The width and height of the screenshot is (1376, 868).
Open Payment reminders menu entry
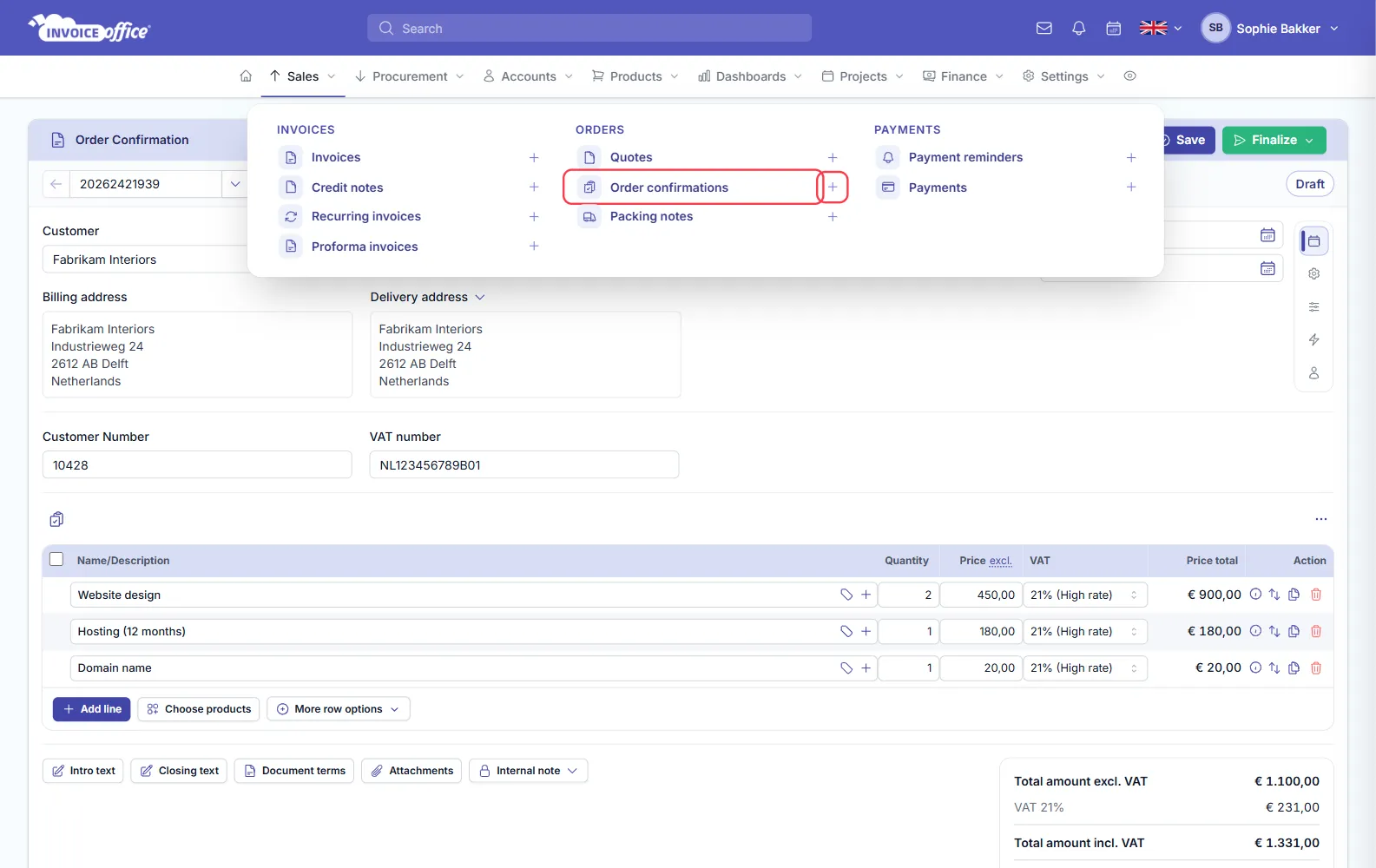965,158
